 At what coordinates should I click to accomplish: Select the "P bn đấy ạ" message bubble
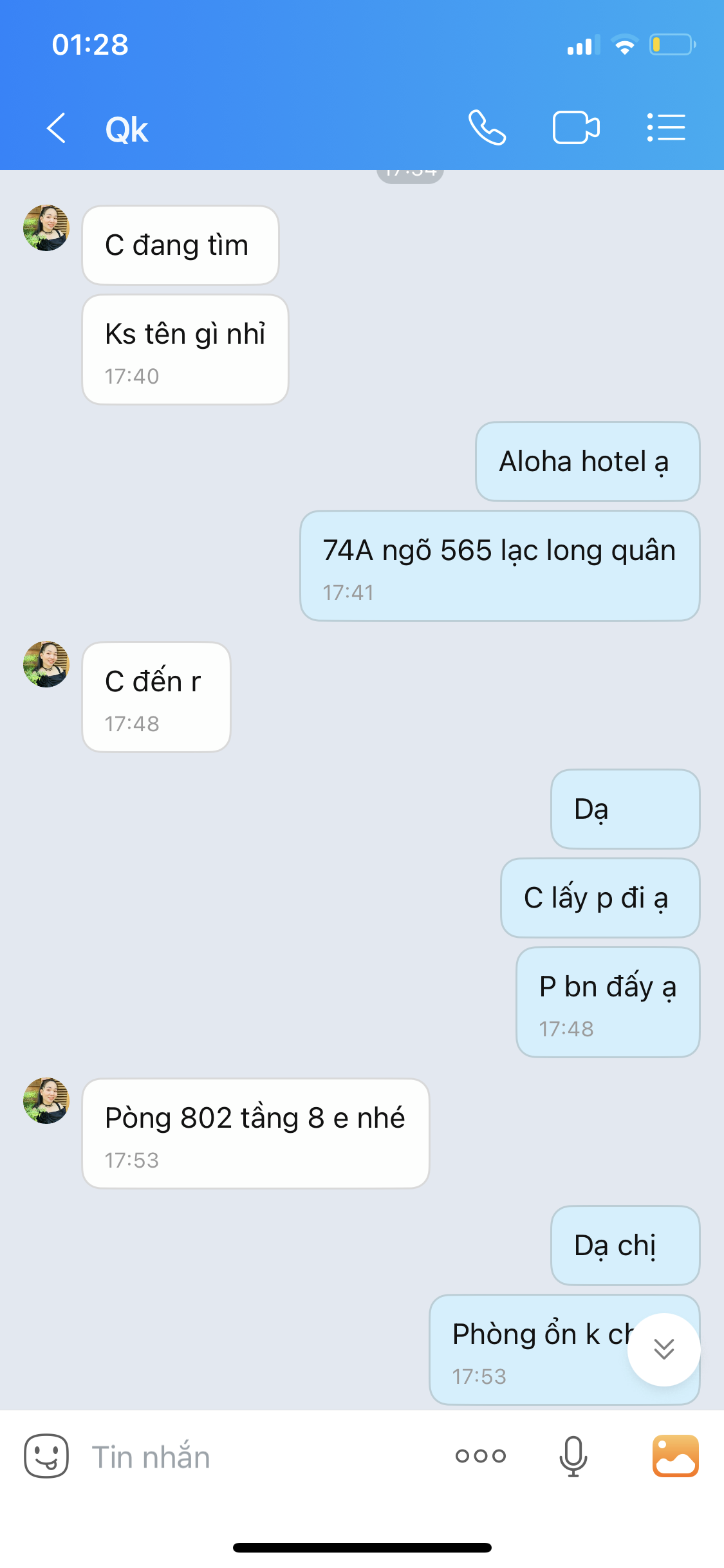(608, 1002)
